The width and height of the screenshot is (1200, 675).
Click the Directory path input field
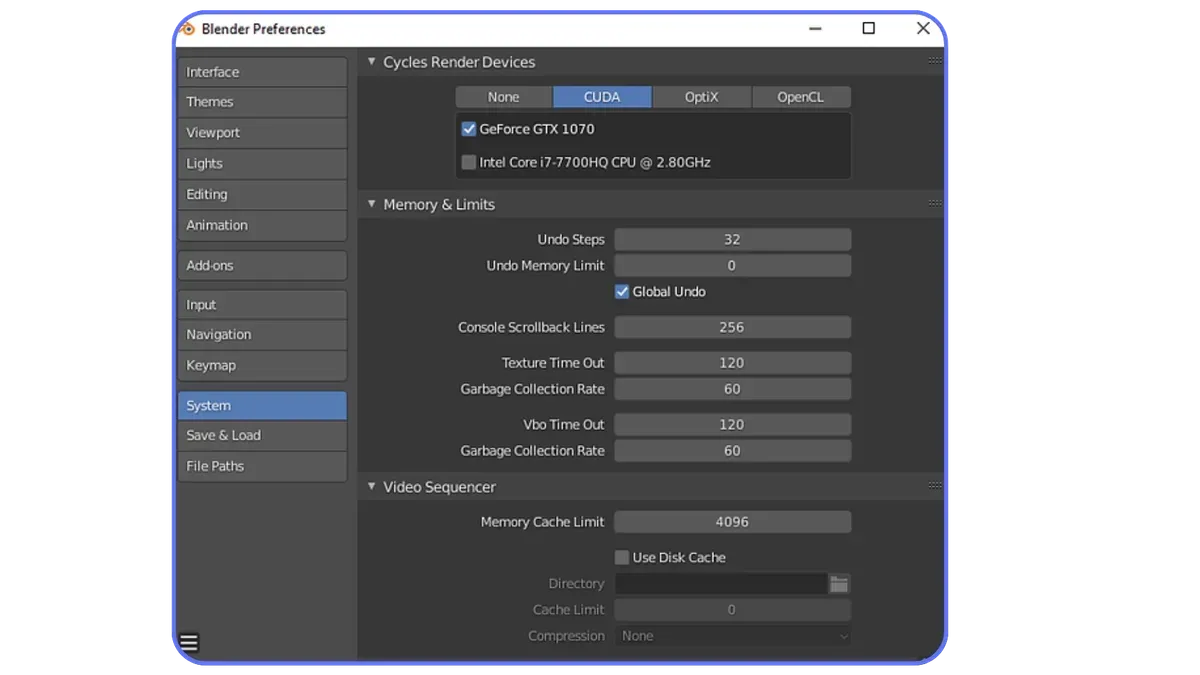tap(721, 584)
